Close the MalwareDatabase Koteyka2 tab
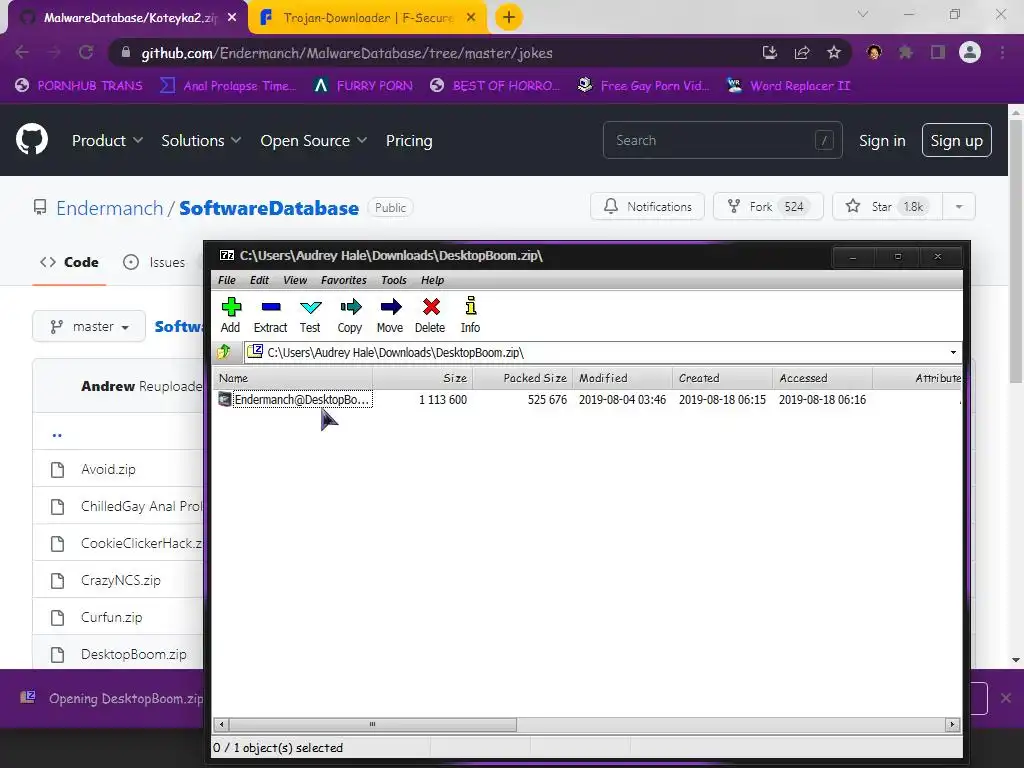Image resolution: width=1024 pixels, height=768 pixels. [x=232, y=18]
